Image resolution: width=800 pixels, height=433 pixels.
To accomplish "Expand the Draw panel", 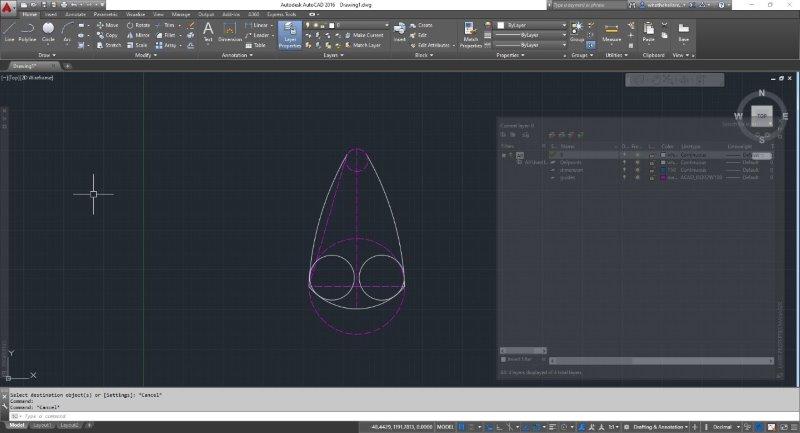I will coord(46,55).
